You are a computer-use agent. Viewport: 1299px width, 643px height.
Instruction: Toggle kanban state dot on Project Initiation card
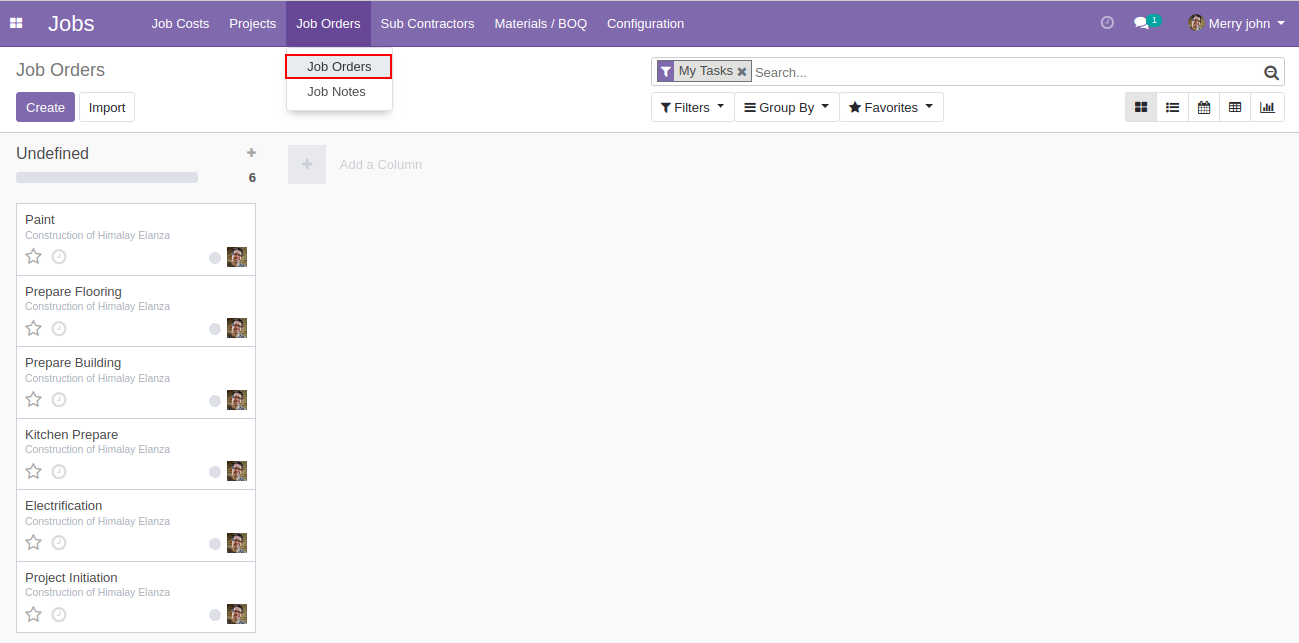(x=215, y=615)
